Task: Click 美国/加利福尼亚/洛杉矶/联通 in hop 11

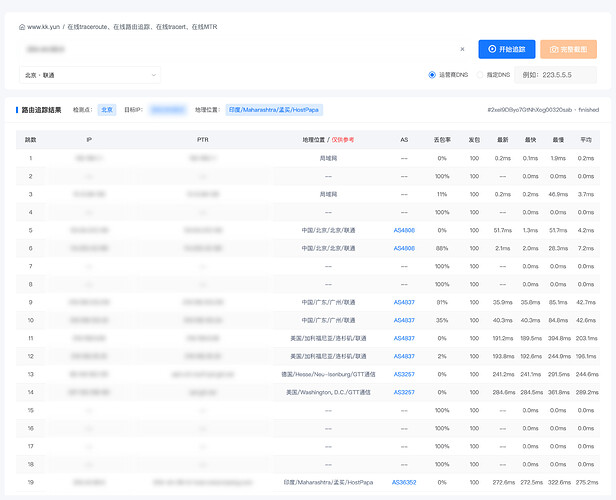Action: pyautogui.click(x=328, y=338)
